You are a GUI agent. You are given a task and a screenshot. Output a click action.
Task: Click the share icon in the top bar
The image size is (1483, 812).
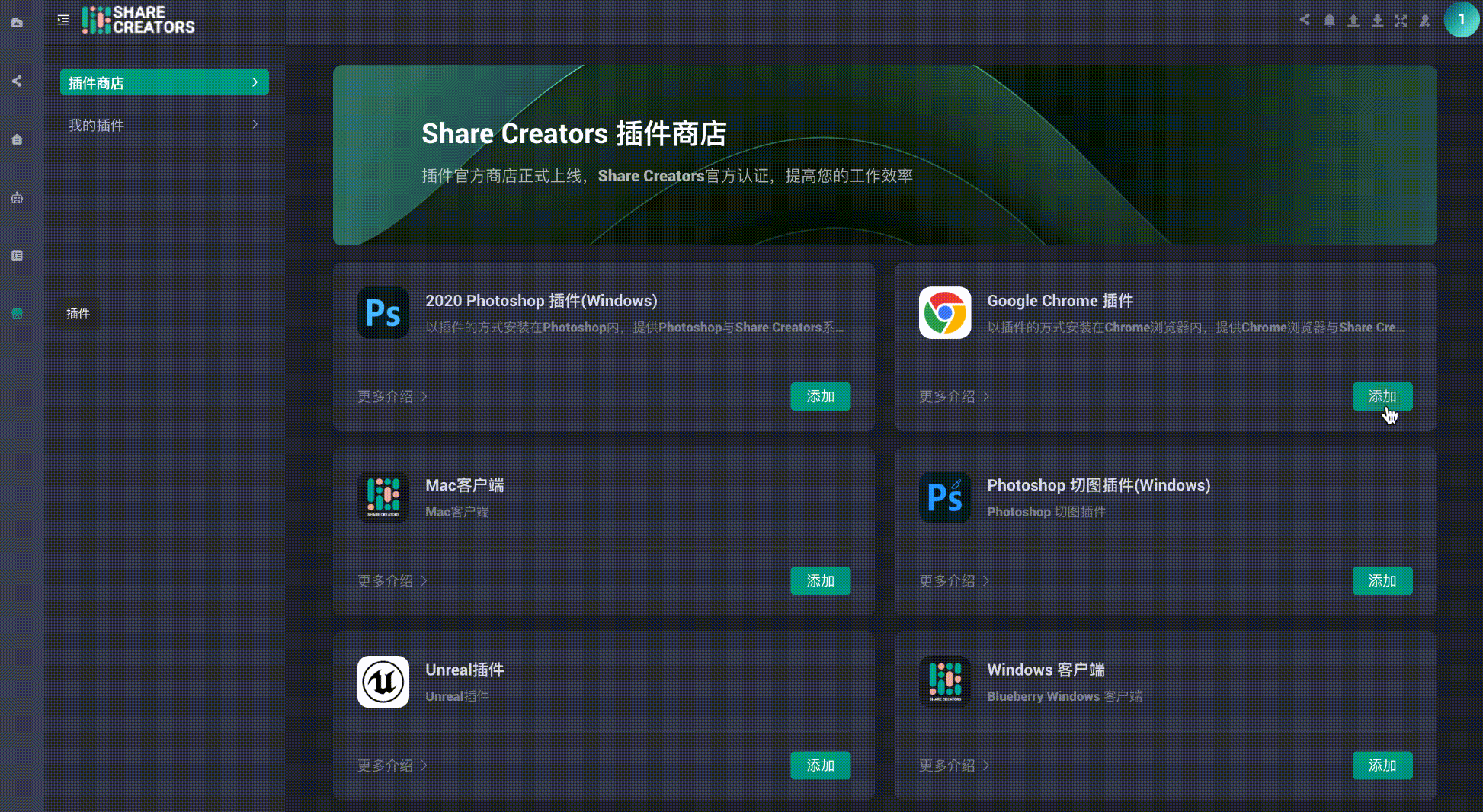click(1305, 21)
